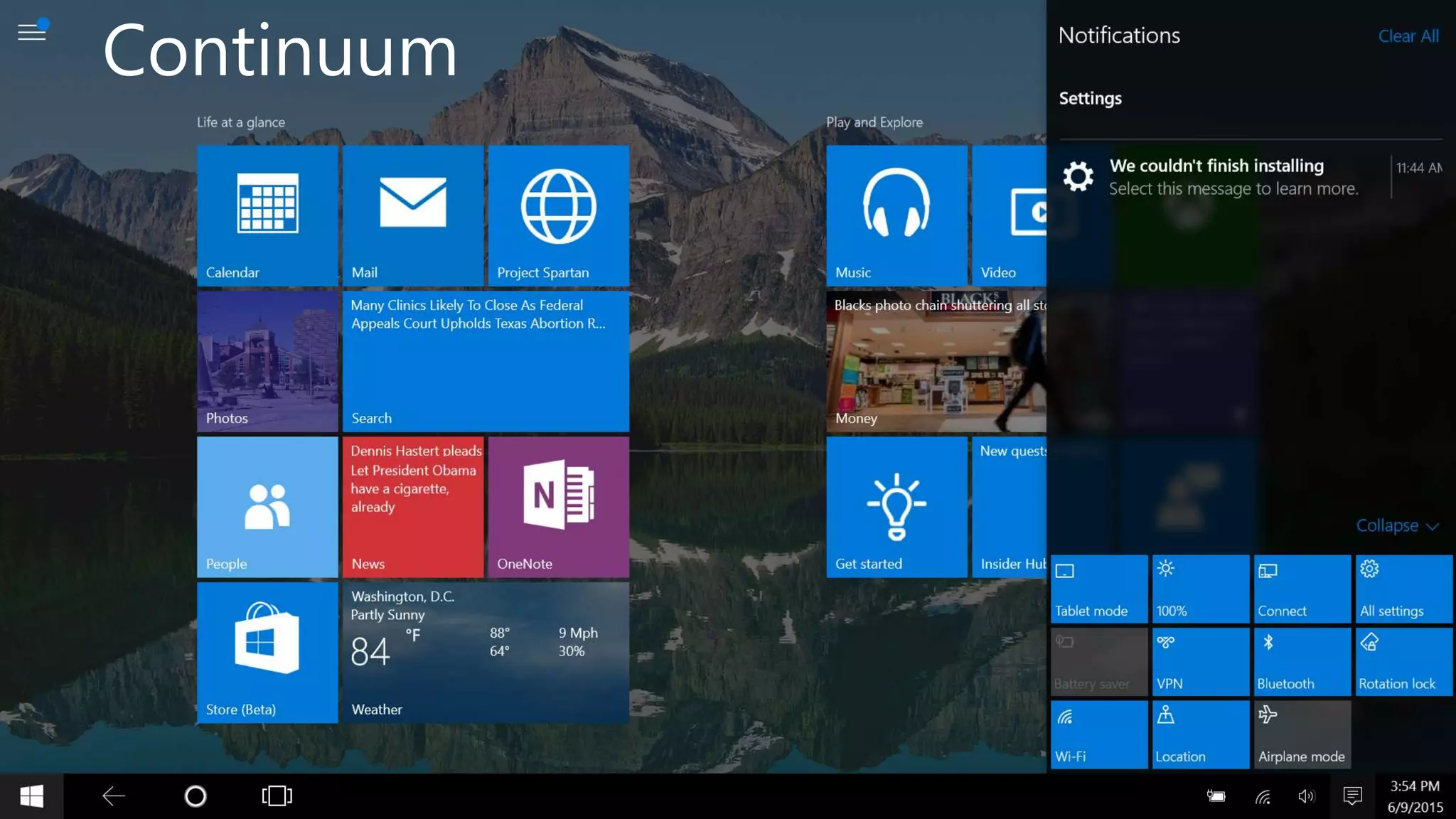Open the hamburger menu at top left
This screenshot has width=1456, height=819.
[32, 32]
